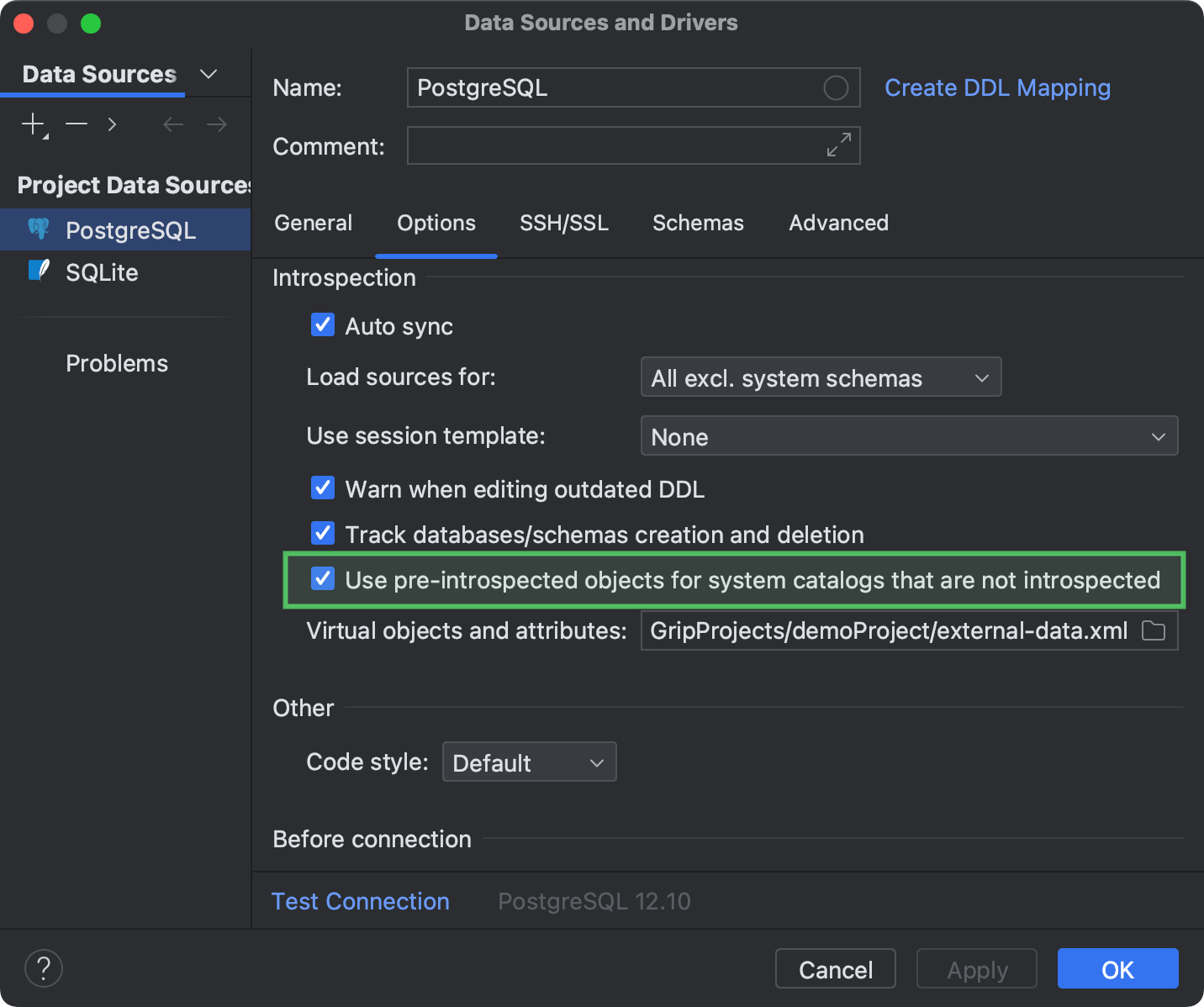The image size is (1204, 1007).
Task: Expand the Comment field with the diagonal arrows icon
Action: click(x=837, y=145)
